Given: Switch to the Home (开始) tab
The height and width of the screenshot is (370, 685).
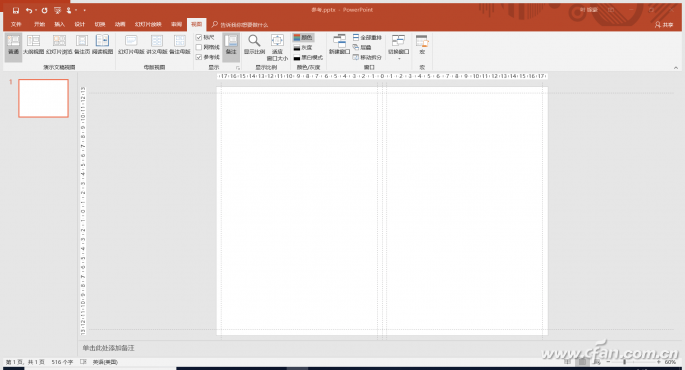Looking at the screenshot, I should pyautogui.click(x=39, y=24).
